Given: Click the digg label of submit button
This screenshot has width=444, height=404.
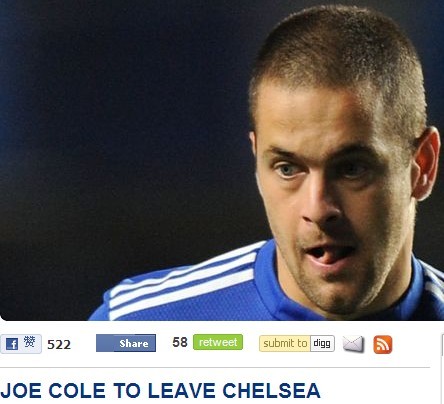Looking at the screenshot, I should tap(322, 343).
